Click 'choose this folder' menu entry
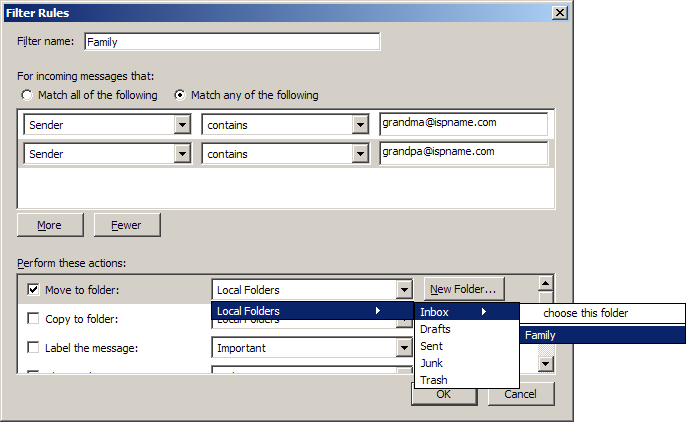Viewport: 686px width, 422px height. tap(586, 313)
